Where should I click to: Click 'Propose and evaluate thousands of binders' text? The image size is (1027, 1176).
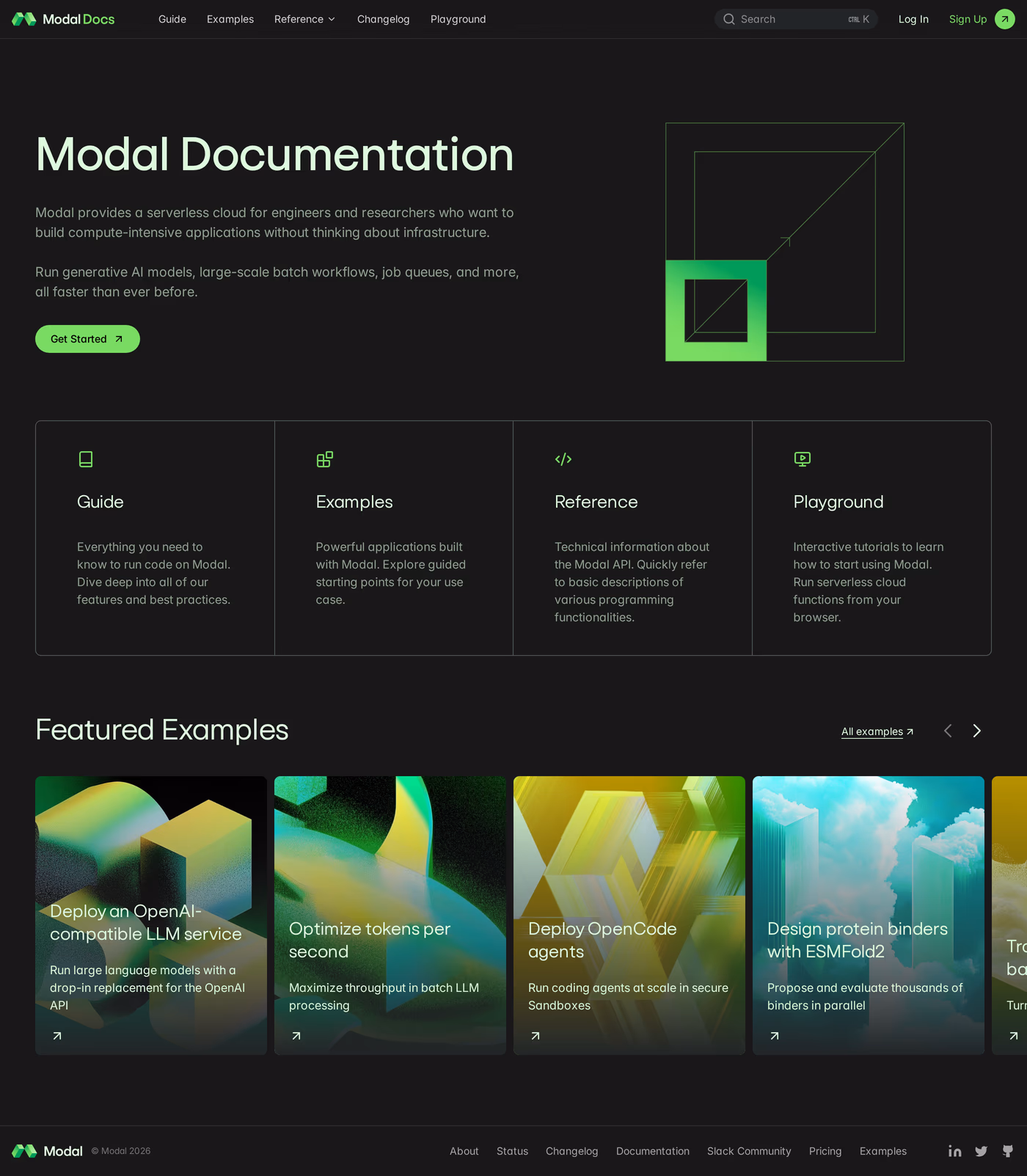(865, 996)
